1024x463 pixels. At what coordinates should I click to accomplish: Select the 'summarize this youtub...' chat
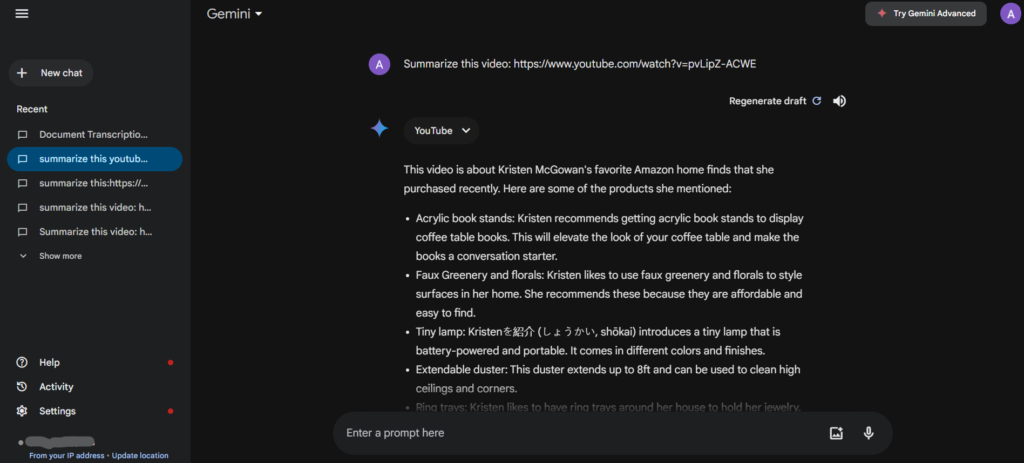(x=95, y=159)
